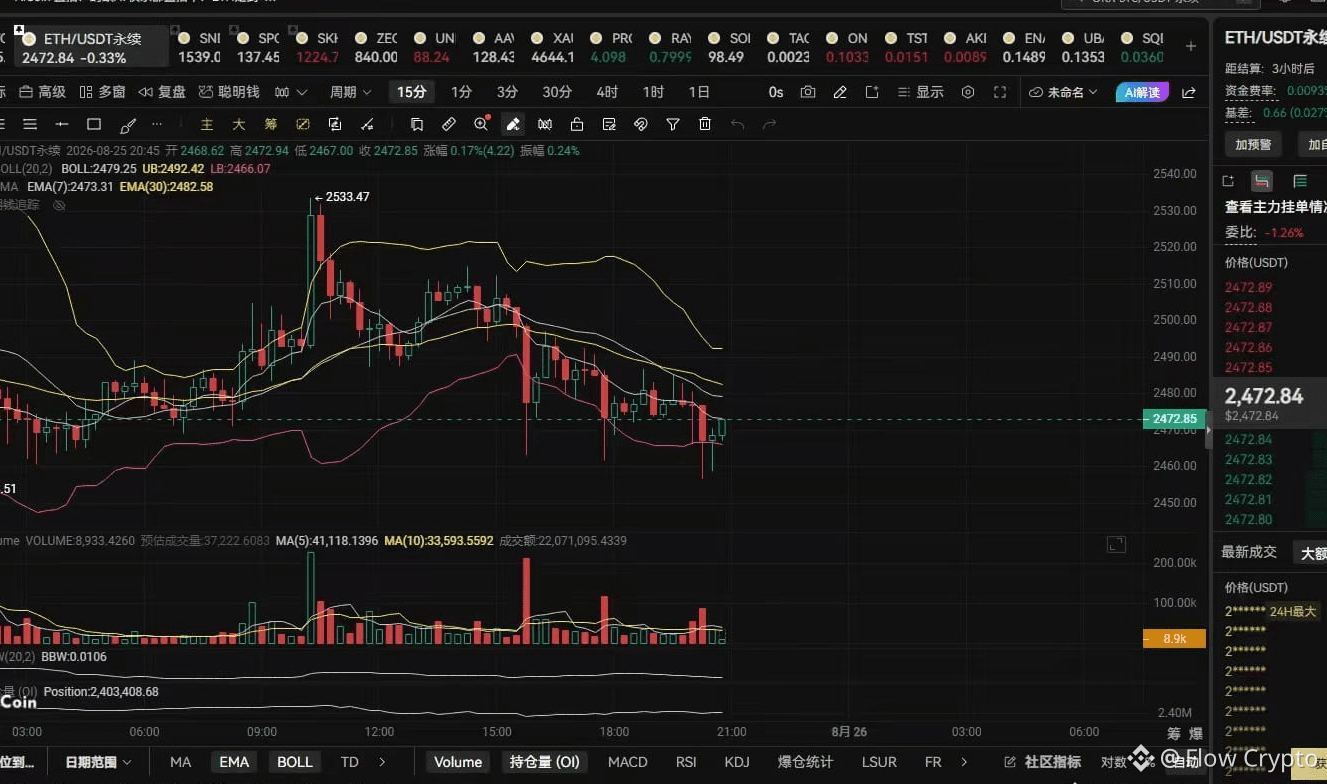This screenshot has height=784, width=1327.
Task: Select the red-green order book view icon
Action: point(1262,181)
